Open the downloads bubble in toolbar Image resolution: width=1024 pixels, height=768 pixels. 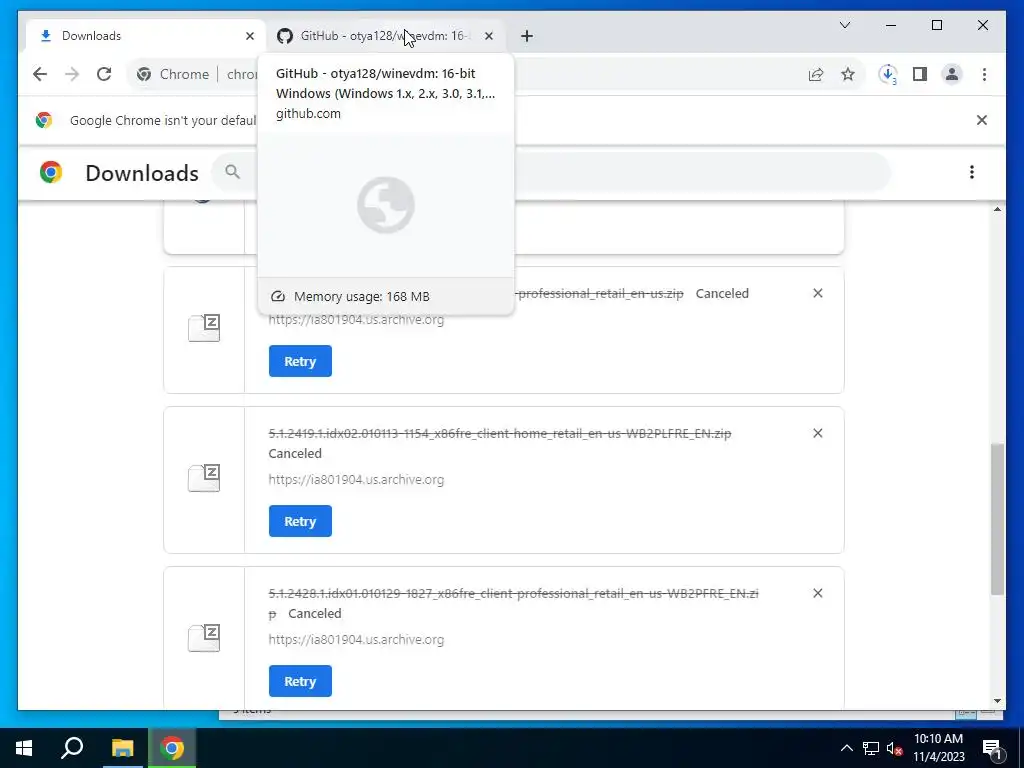click(888, 74)
